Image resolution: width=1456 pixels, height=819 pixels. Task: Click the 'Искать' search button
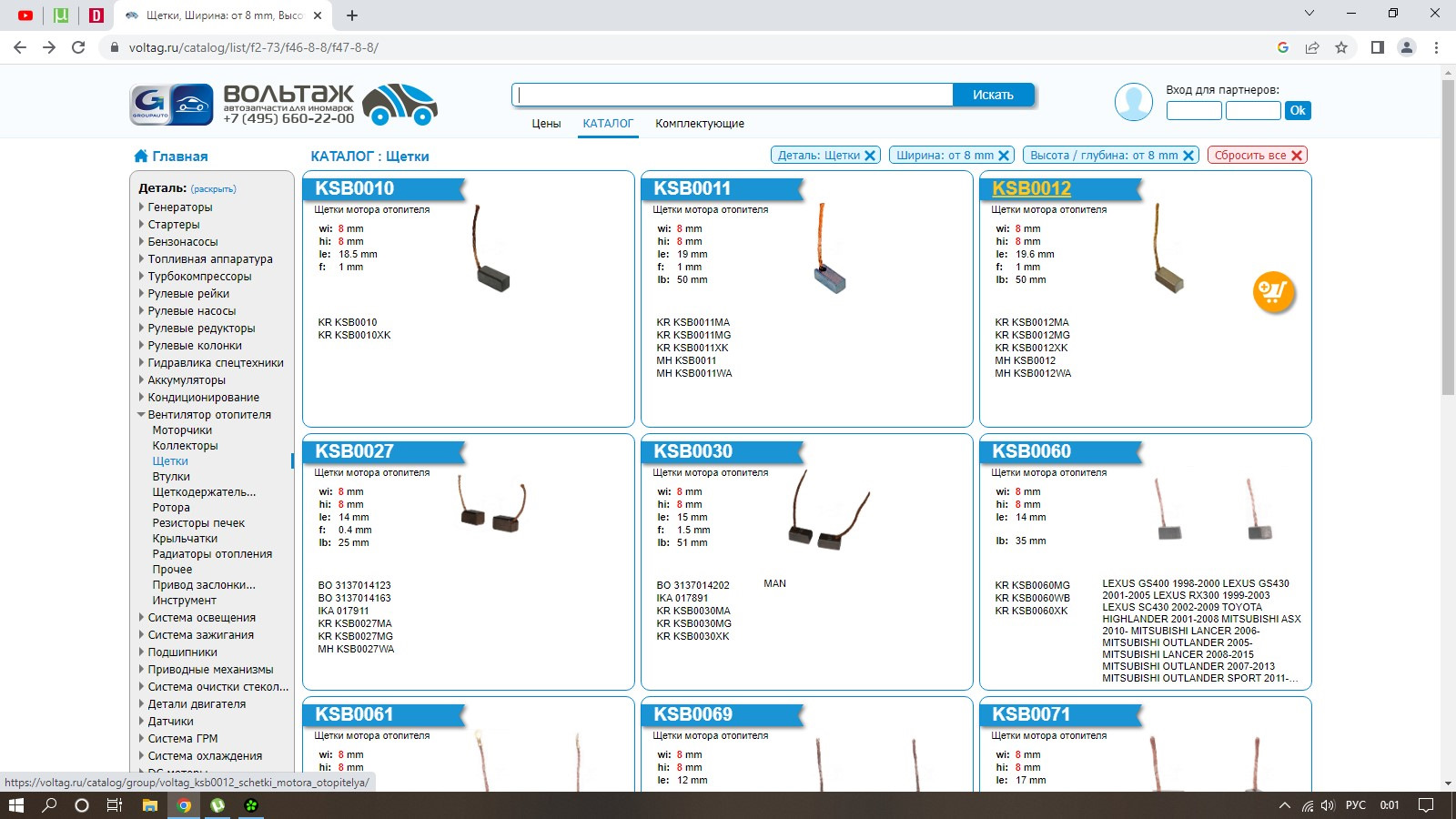pyautogui.click(x=993, y=95)
